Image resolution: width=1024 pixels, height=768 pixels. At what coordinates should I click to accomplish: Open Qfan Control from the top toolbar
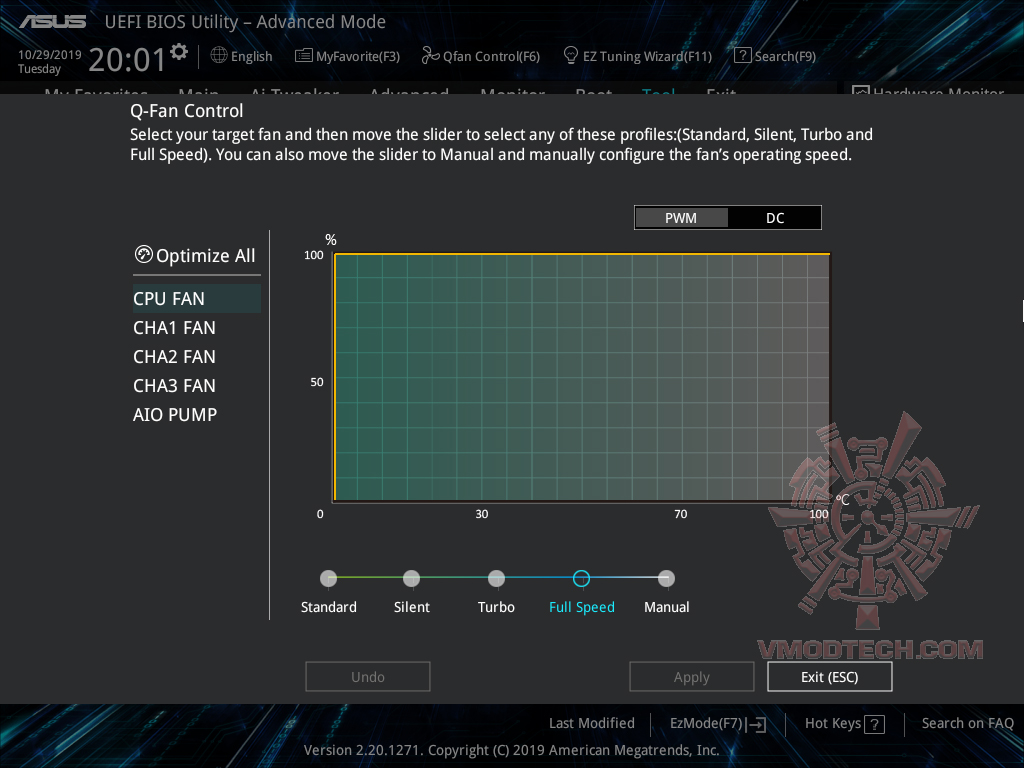(x=480, y=56)
